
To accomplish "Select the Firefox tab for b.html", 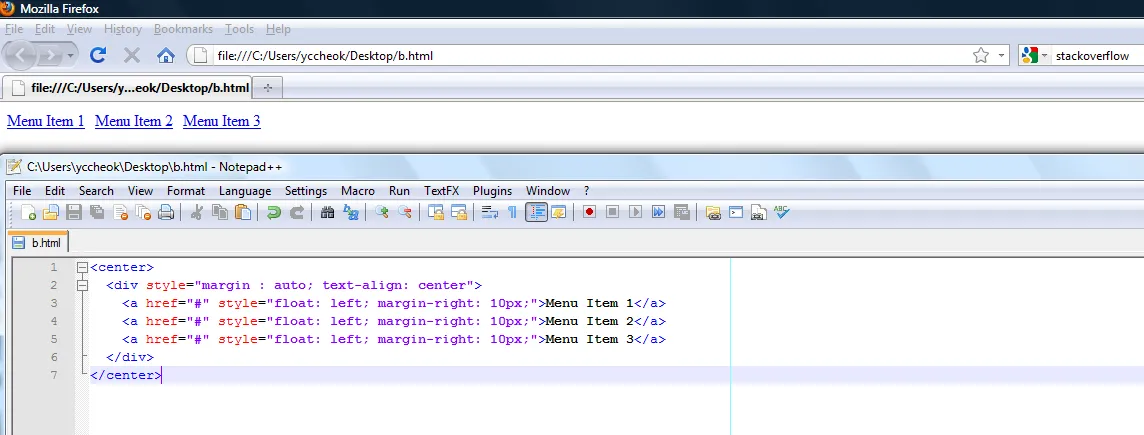I will click(x=127, y=88).
